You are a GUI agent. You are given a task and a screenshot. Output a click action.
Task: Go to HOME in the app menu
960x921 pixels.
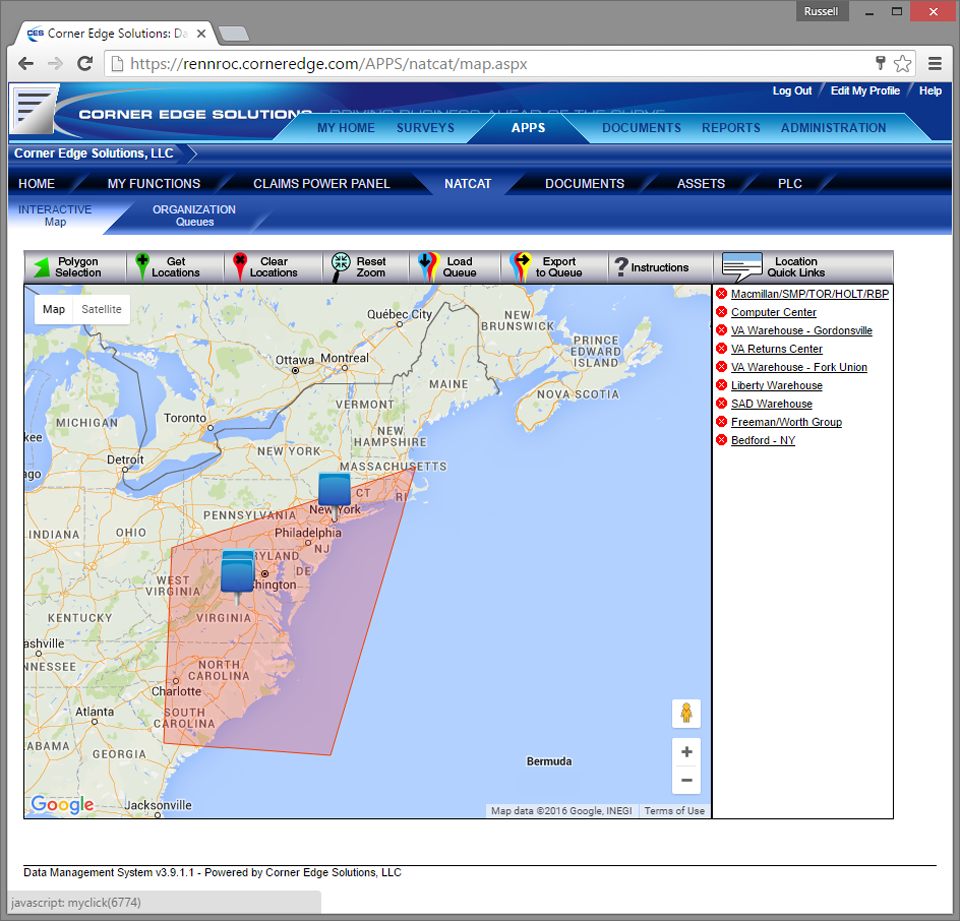36,183
